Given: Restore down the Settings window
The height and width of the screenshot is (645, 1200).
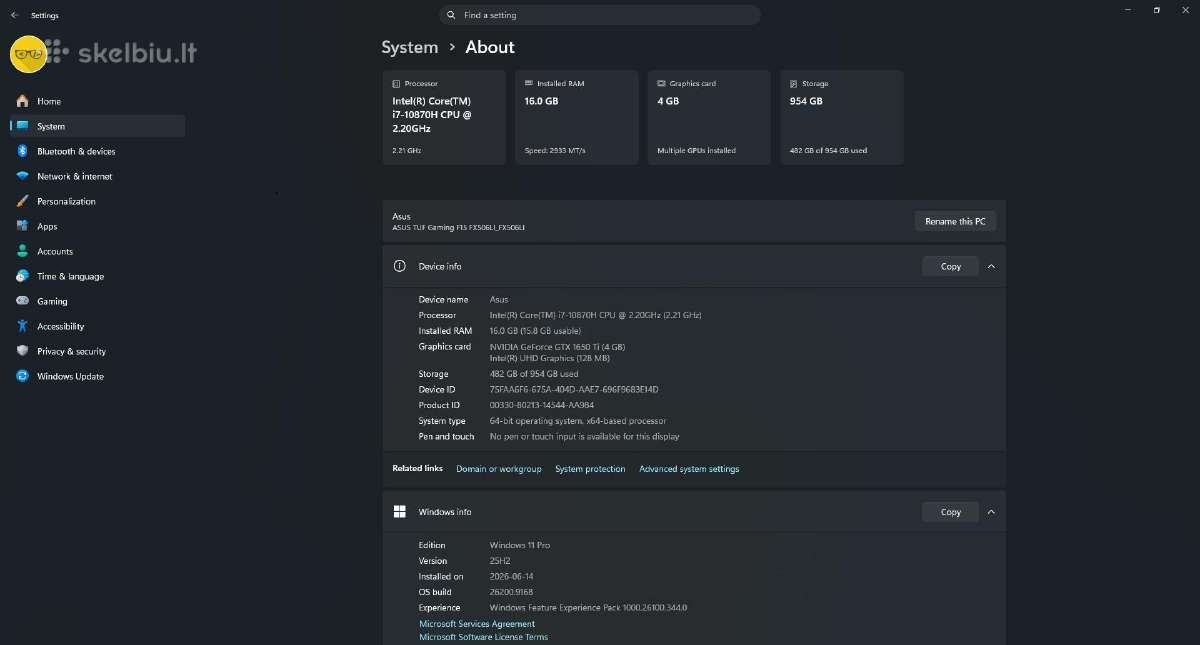Looking at the screenshot, I should [x=1157, y=10].
